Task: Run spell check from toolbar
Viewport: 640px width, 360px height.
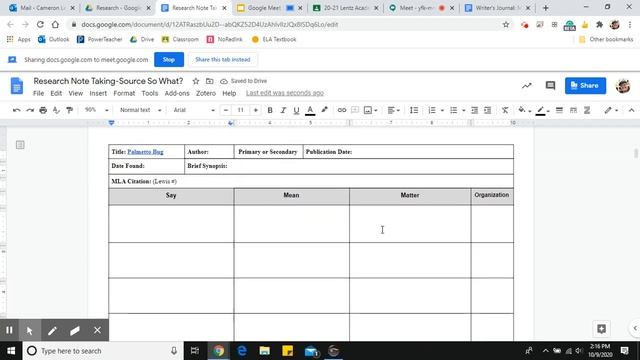Action: (x=56, y=110)
